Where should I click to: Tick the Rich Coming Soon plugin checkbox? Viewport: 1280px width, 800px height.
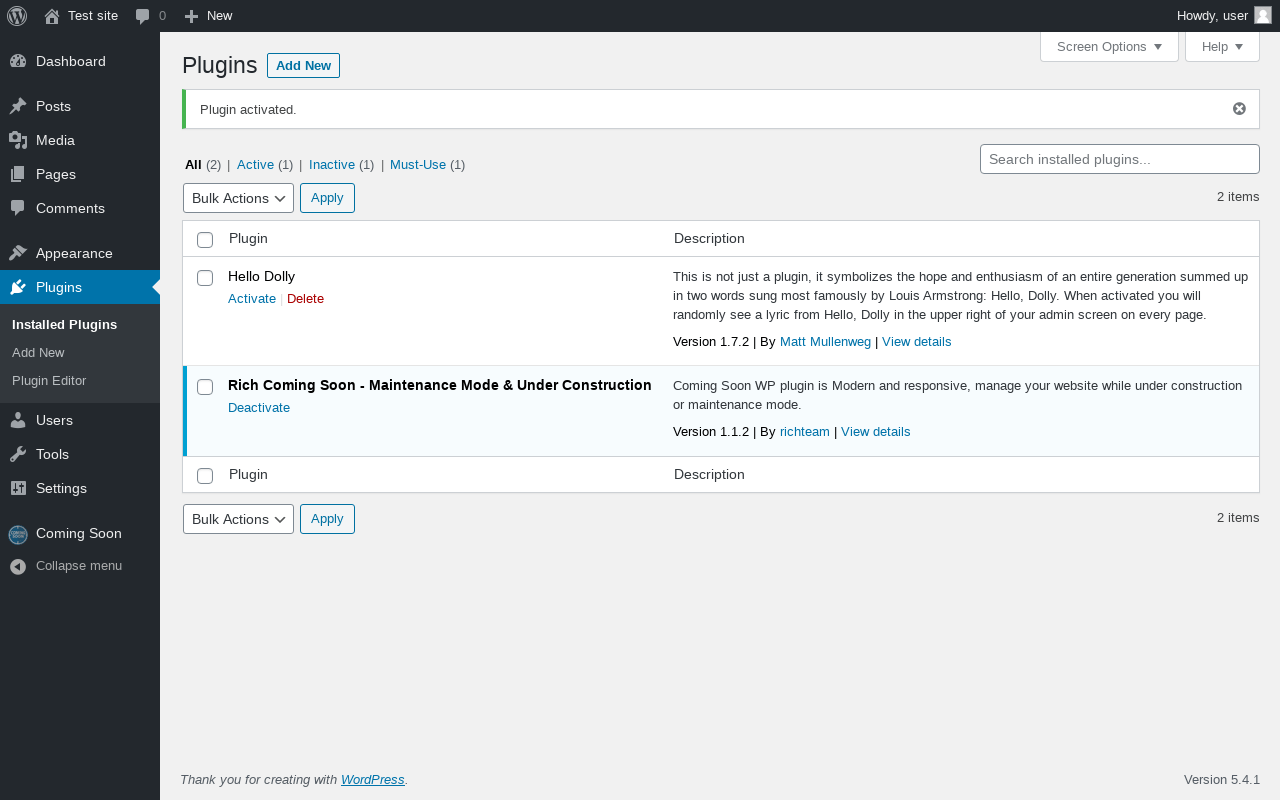205,387
